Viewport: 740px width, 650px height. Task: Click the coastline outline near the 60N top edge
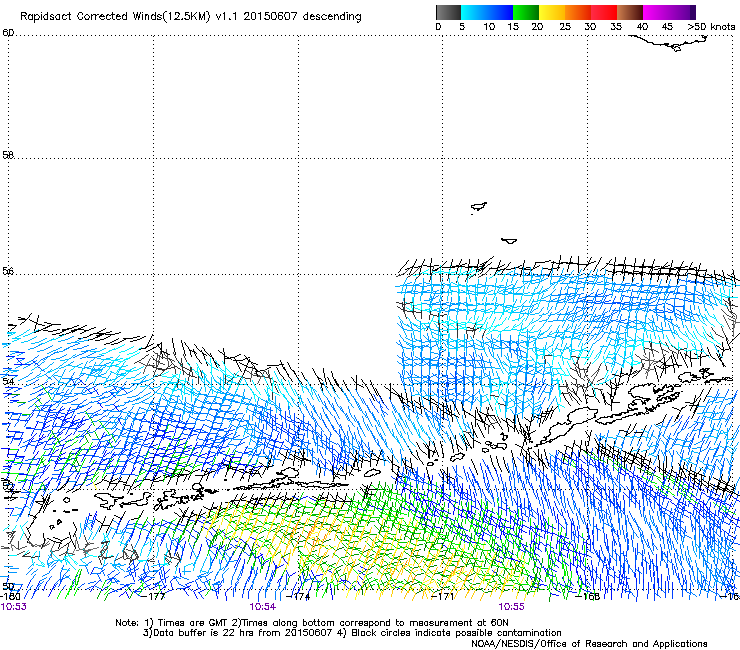(670, 43)
